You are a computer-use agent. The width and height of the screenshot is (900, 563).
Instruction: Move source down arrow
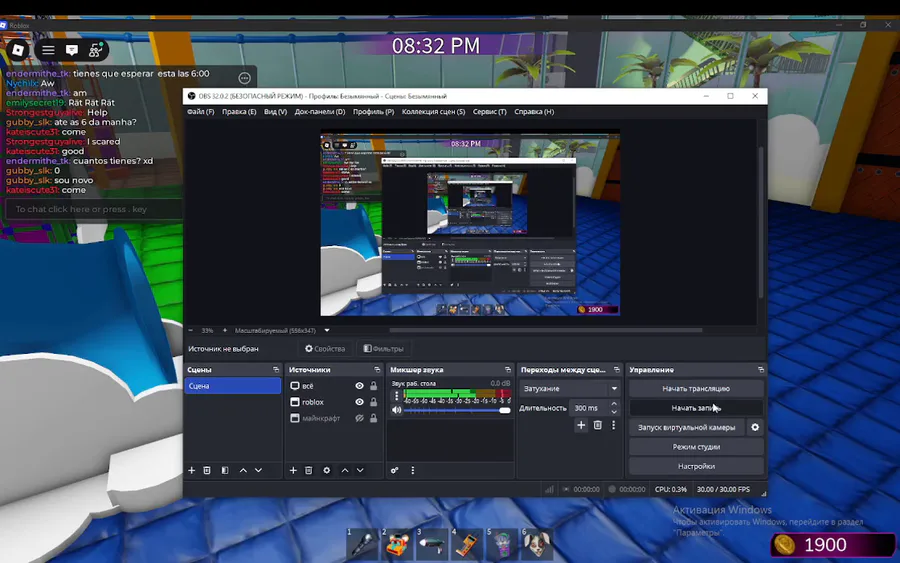[x=360, y=470]
